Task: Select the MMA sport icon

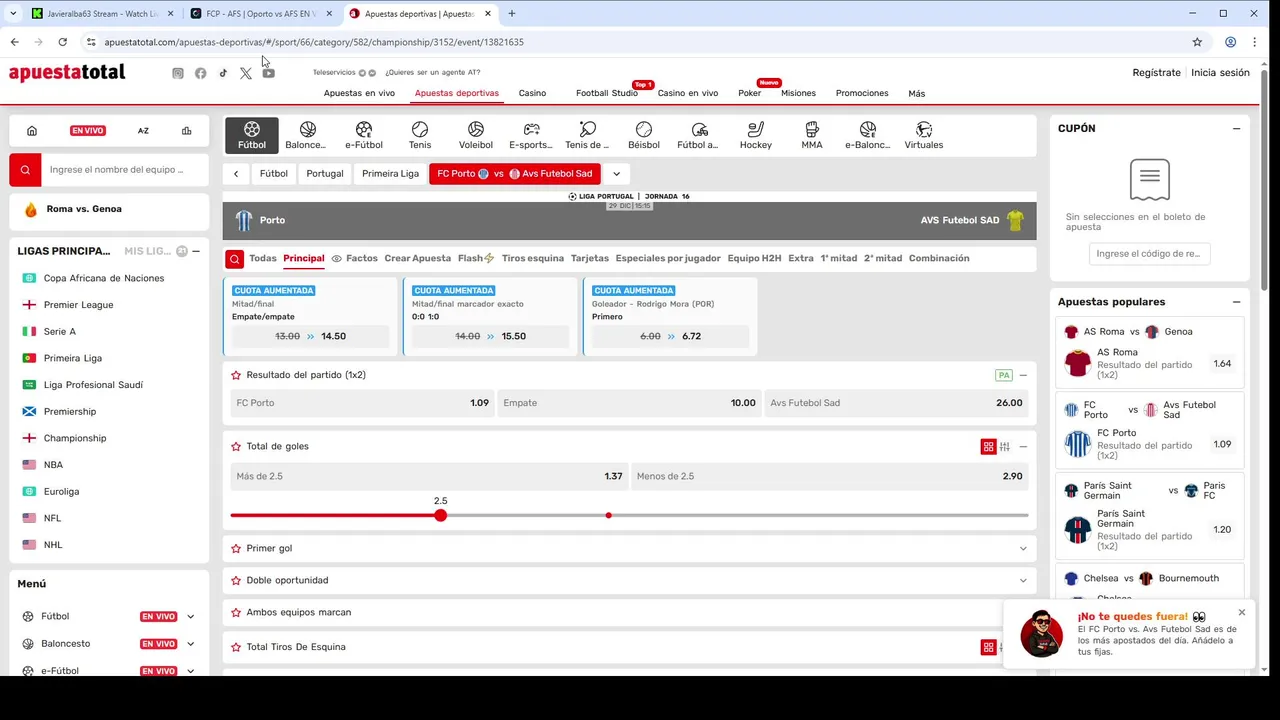Action: pyautogui.click(x=812, y=135)
